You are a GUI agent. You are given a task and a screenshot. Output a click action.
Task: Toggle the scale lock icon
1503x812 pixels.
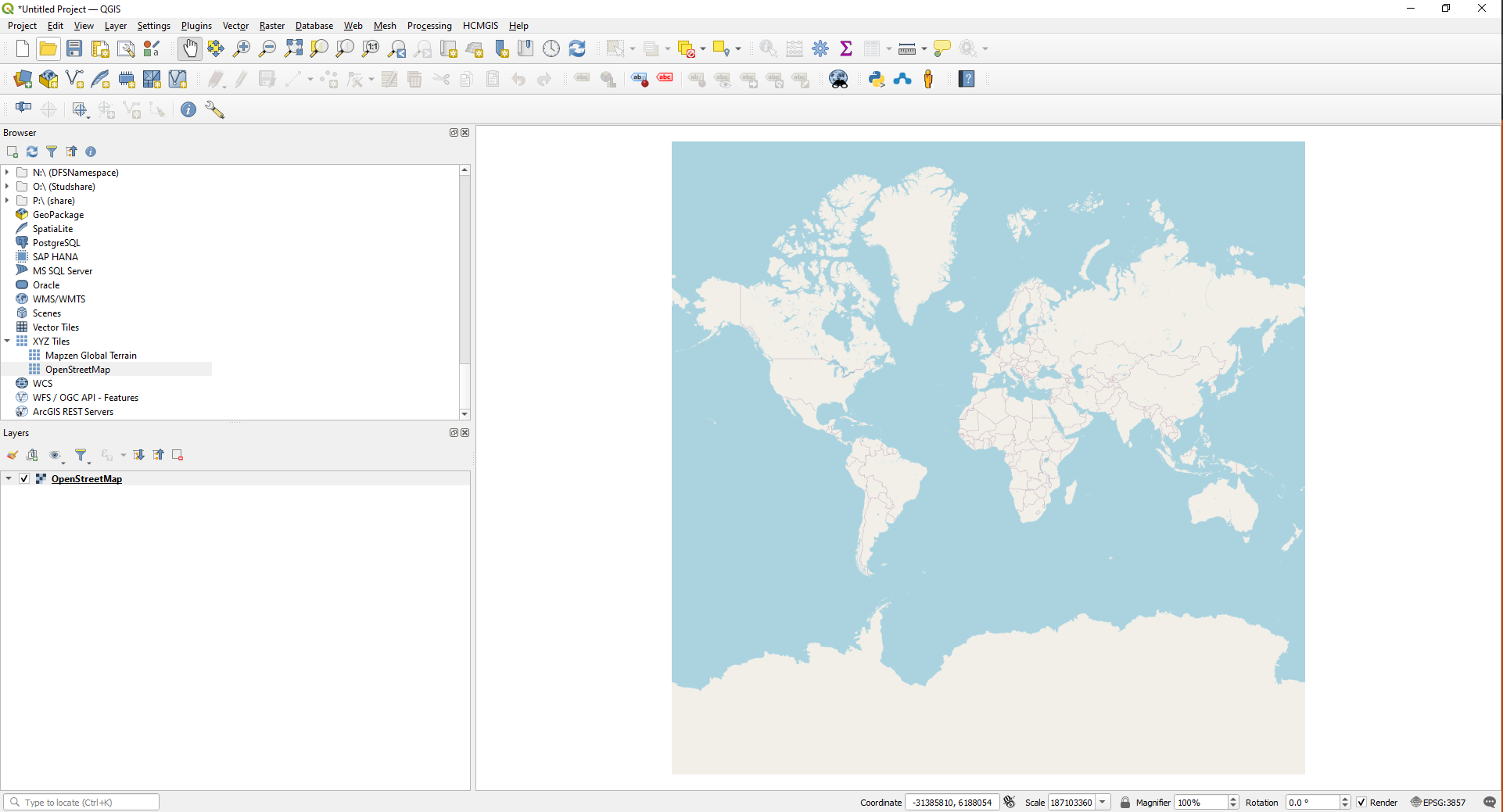pos(1125,803)
